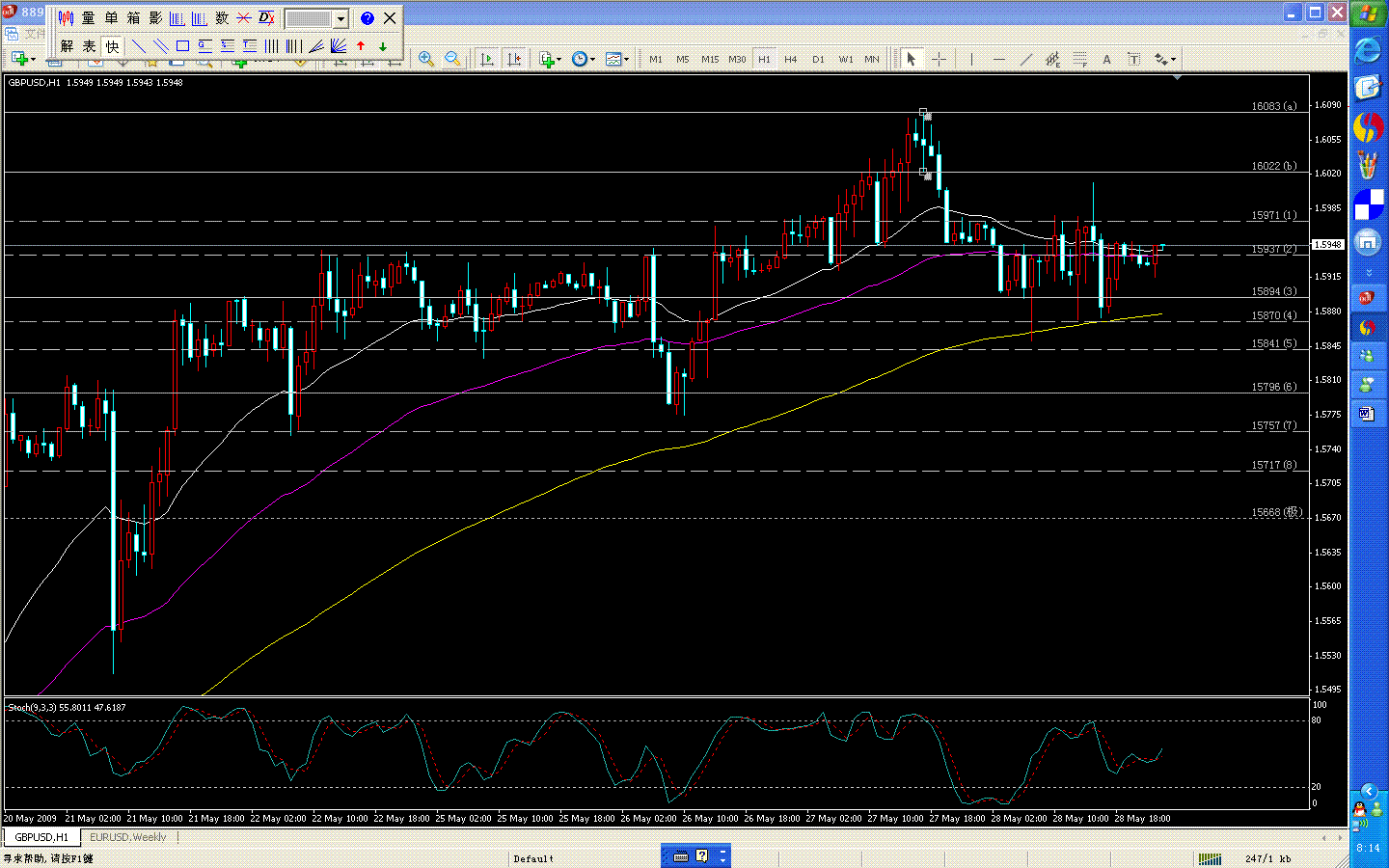Click the 箱 button in floating toolbar

(133, 18)
